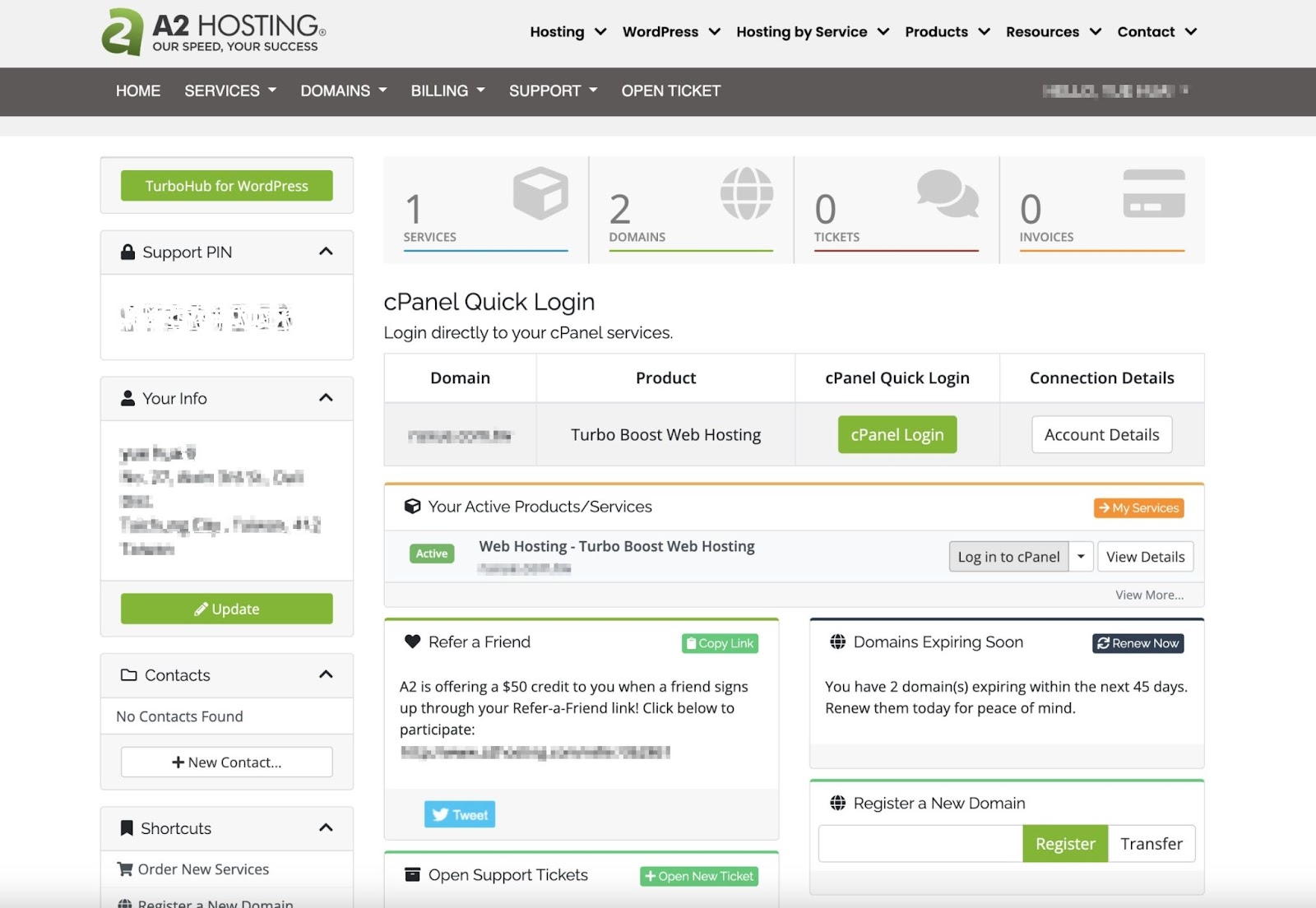Click the Open New Ticket button

click(699, 877)
